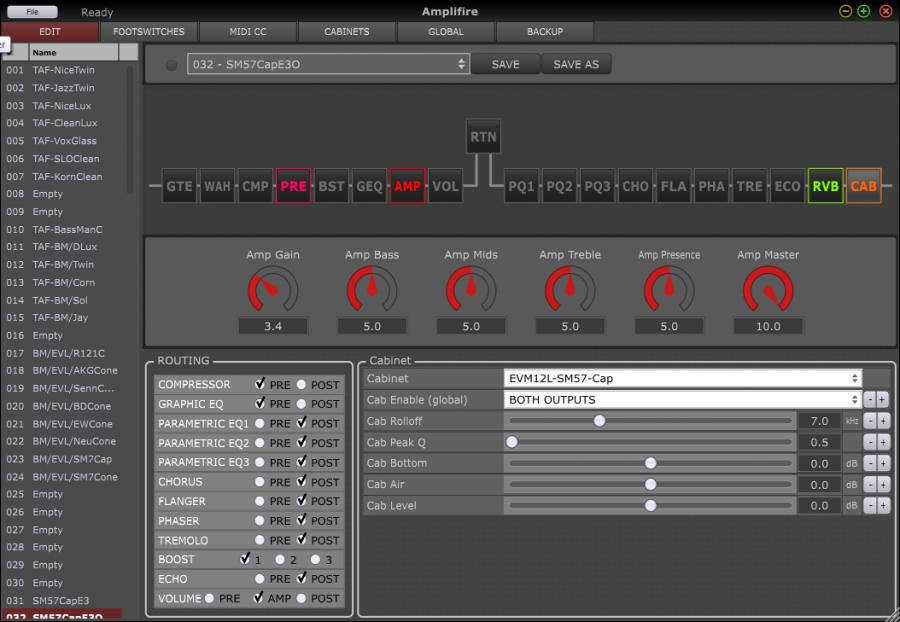This screenshot has height=622, width=900.
Task: Set Compressor routing to POST
Action: pos(301,385)
